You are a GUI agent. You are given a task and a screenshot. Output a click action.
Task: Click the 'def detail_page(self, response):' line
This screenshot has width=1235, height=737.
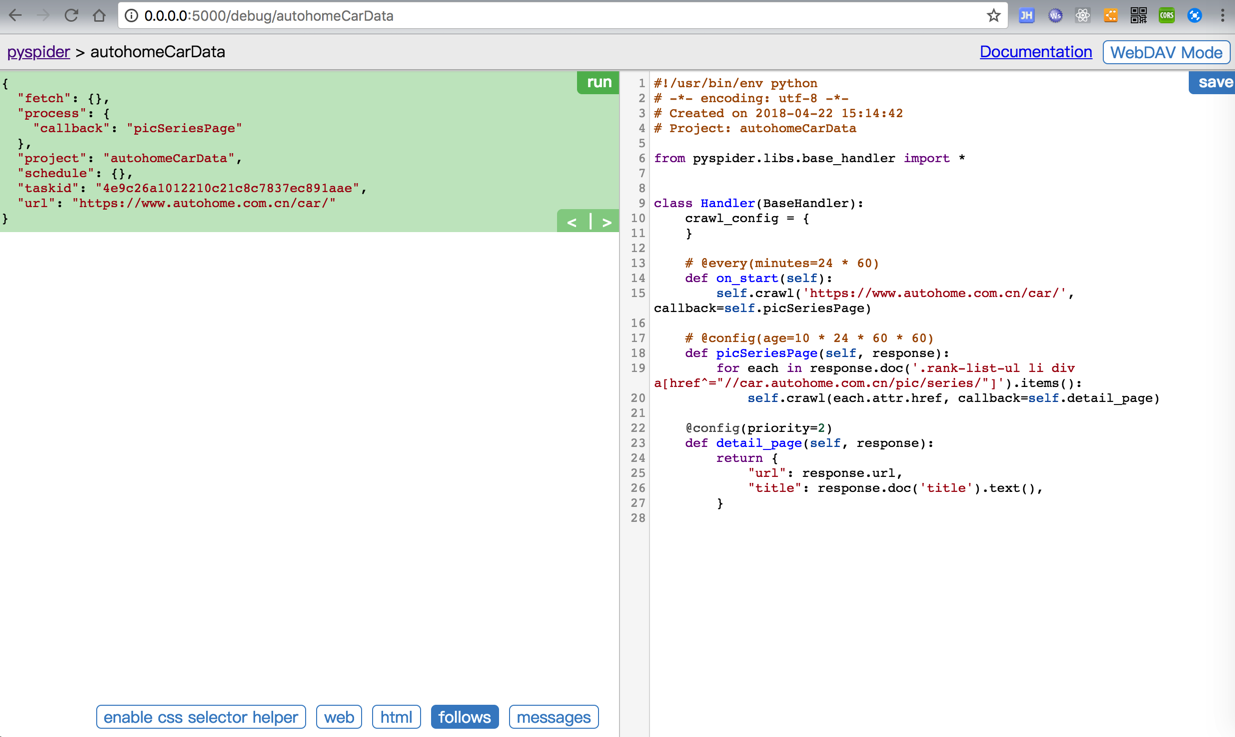(809, 443)
